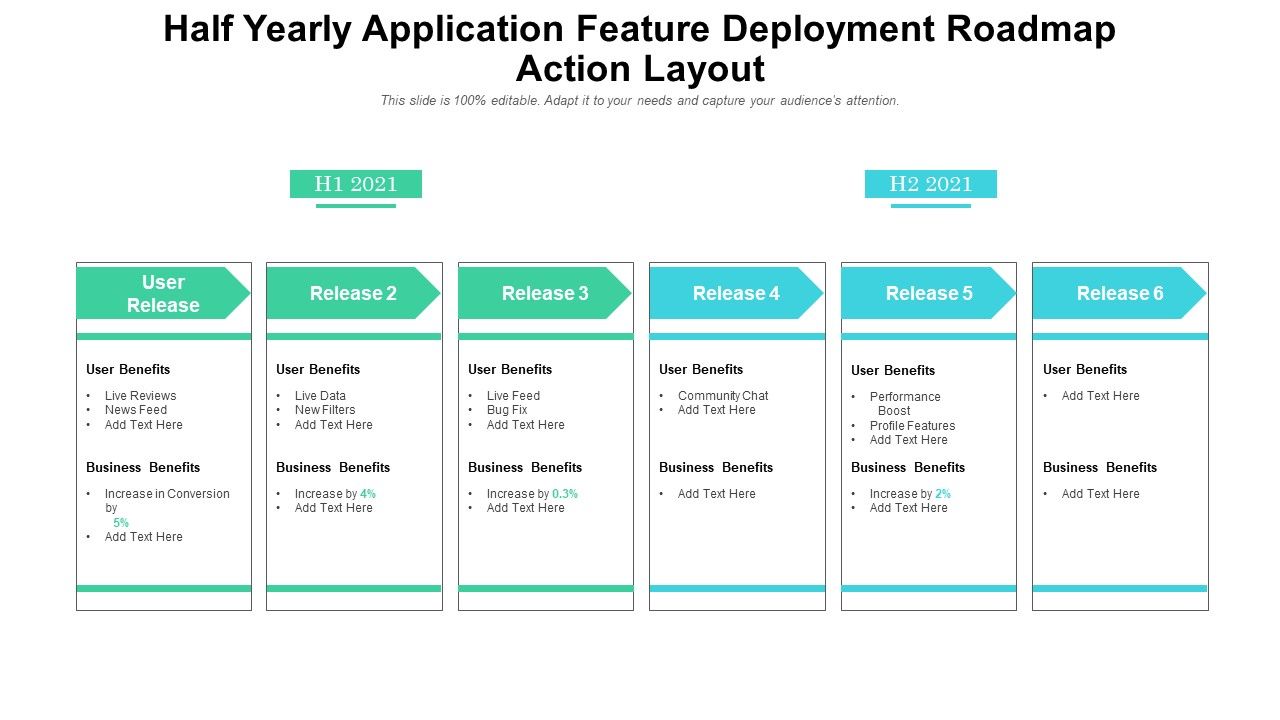The image size is (1280, 720).
Task: Click 'Add Text Here' under Release 4 Business Benefits
Action: point(717,494)
